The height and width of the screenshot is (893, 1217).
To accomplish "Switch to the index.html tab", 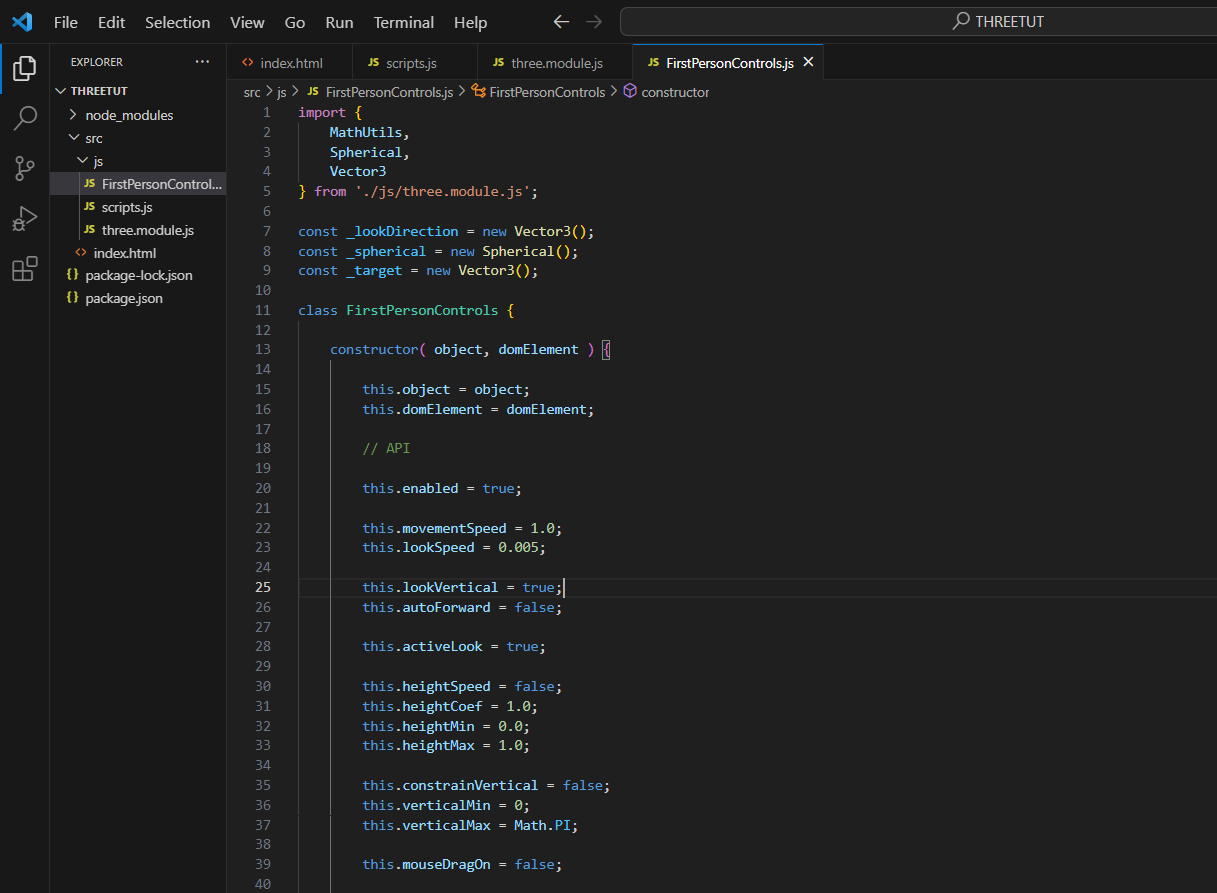I will 291,63.
